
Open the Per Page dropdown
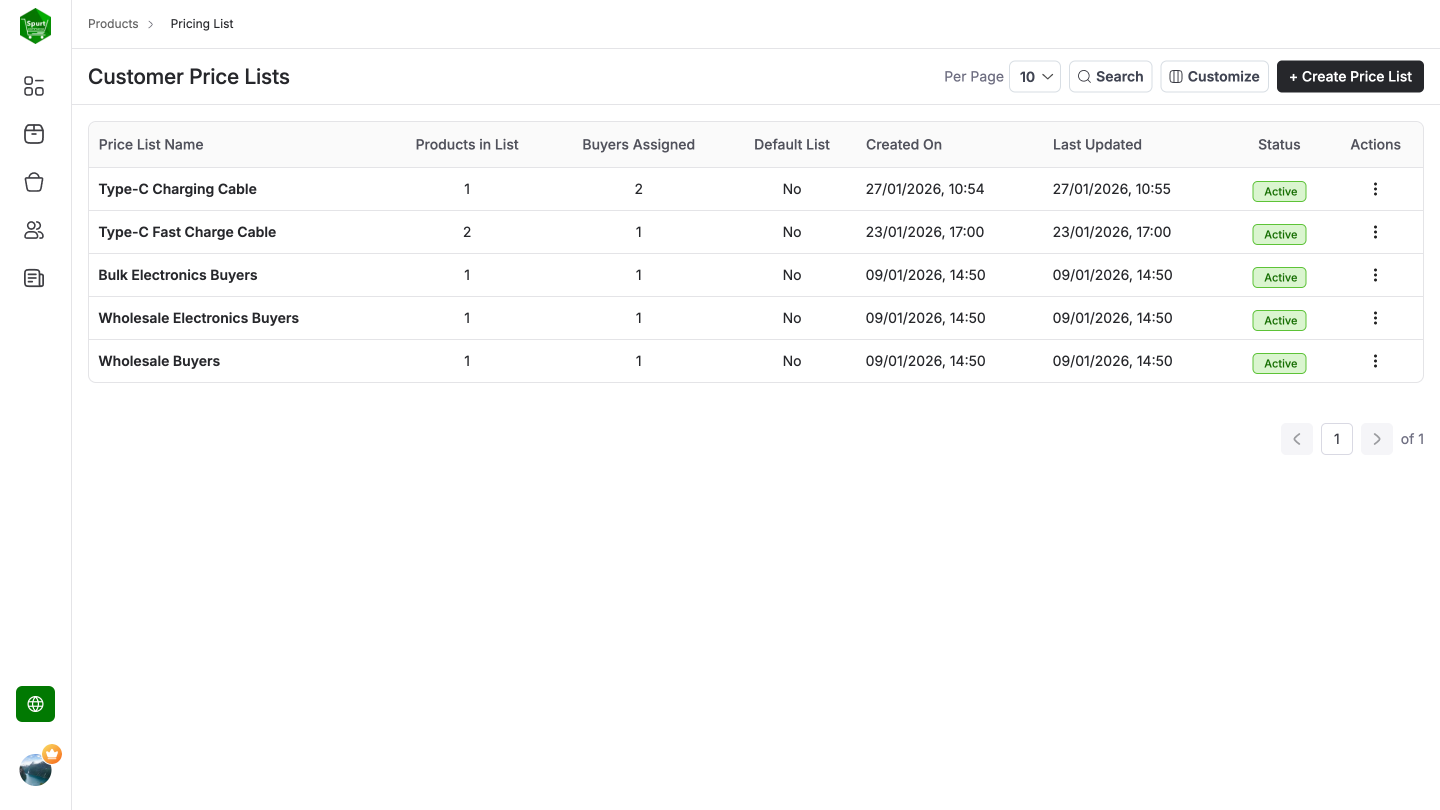(x=1035, y=76)
